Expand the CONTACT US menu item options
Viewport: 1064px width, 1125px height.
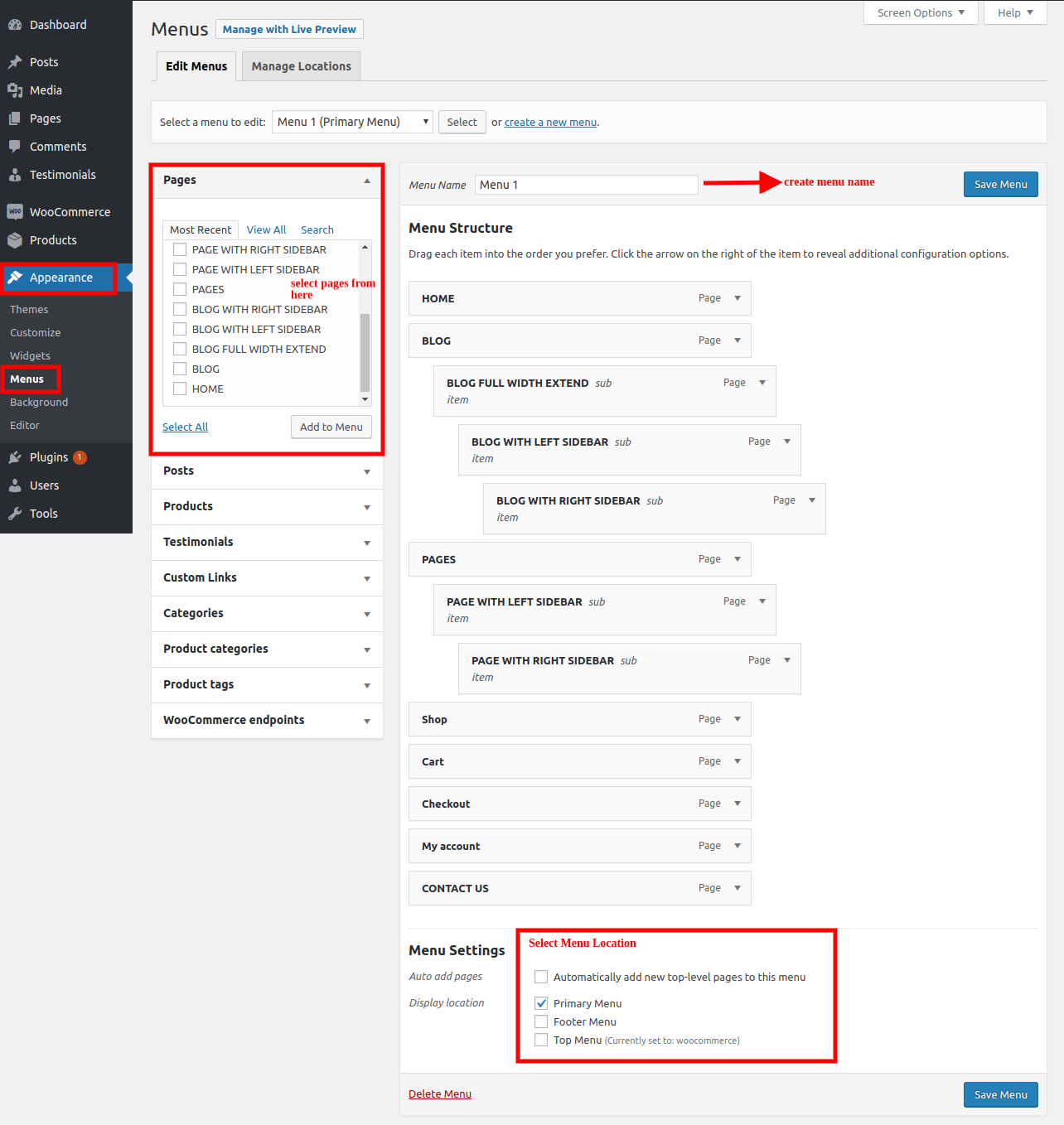pos(738,888)
